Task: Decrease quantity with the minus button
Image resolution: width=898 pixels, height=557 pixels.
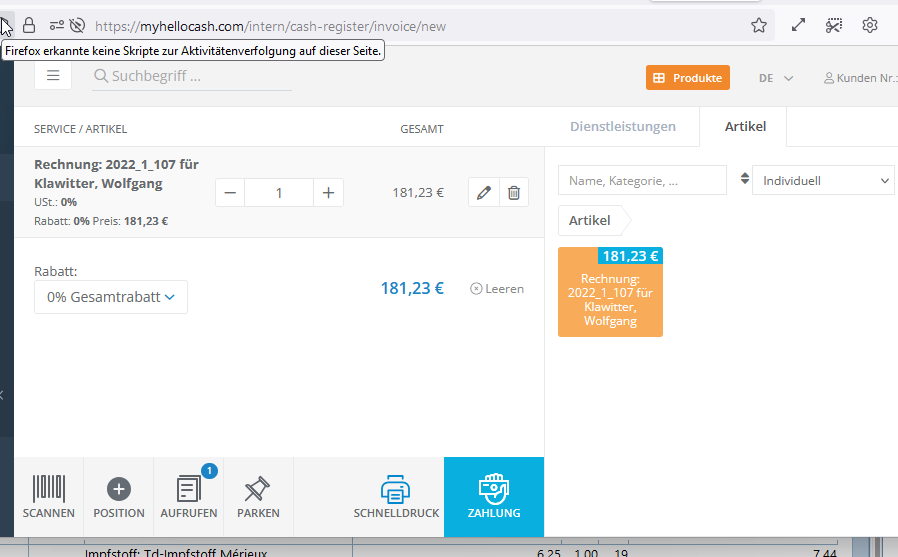Action: 231,193
